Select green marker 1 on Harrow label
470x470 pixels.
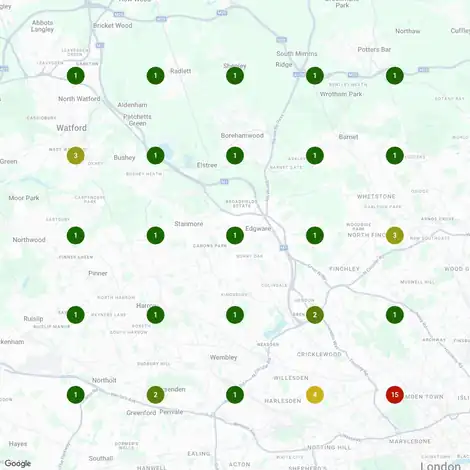pos(155,315)
